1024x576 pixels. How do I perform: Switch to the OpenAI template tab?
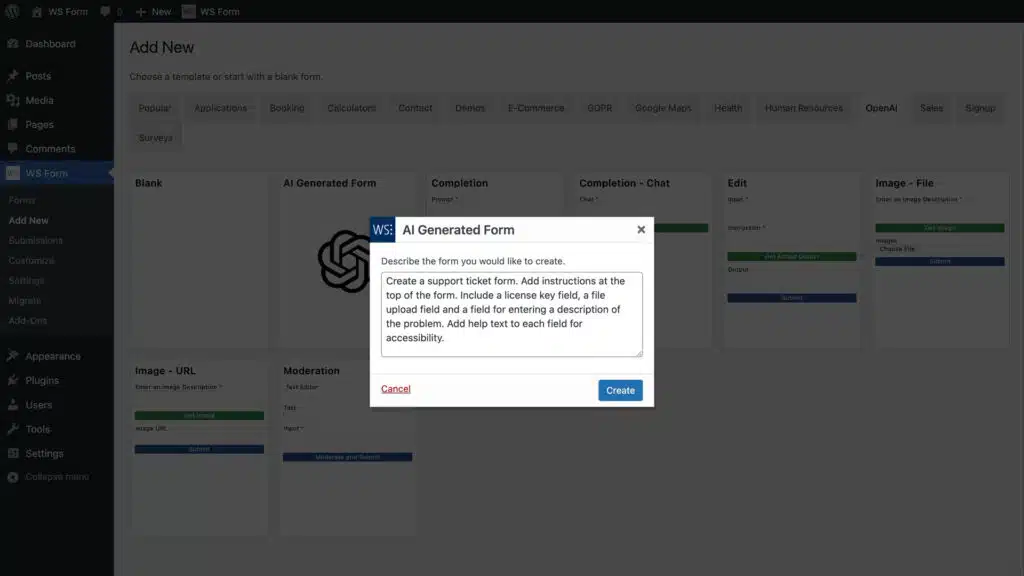click(881, 108)
